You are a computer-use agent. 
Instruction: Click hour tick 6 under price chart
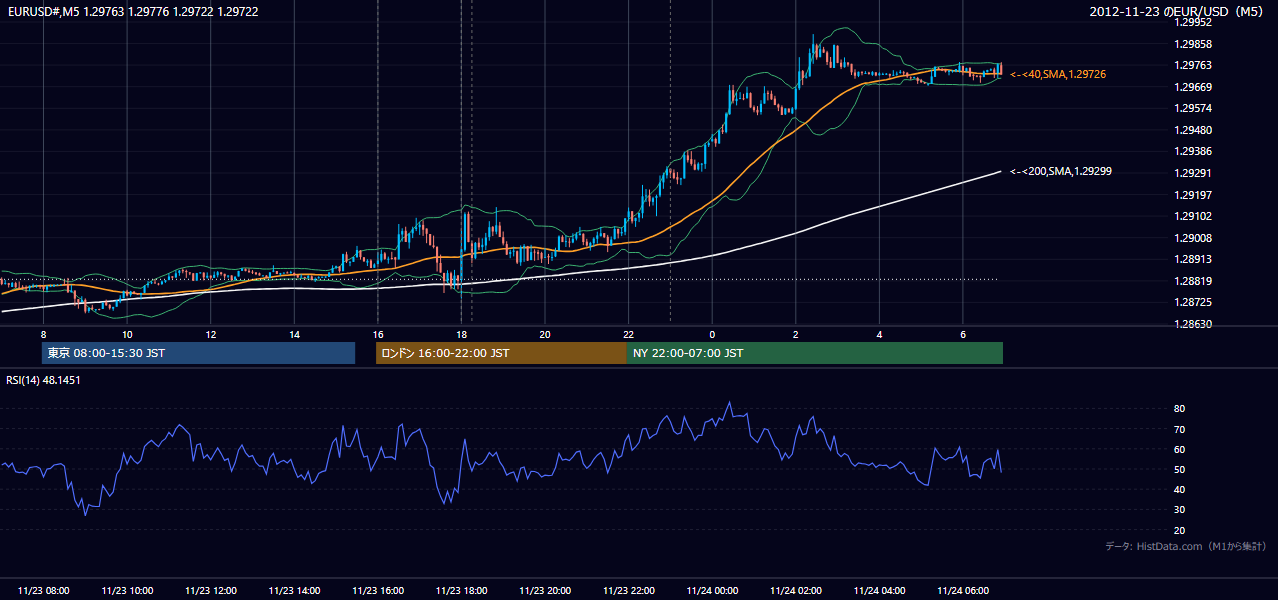tap(962, 334)
